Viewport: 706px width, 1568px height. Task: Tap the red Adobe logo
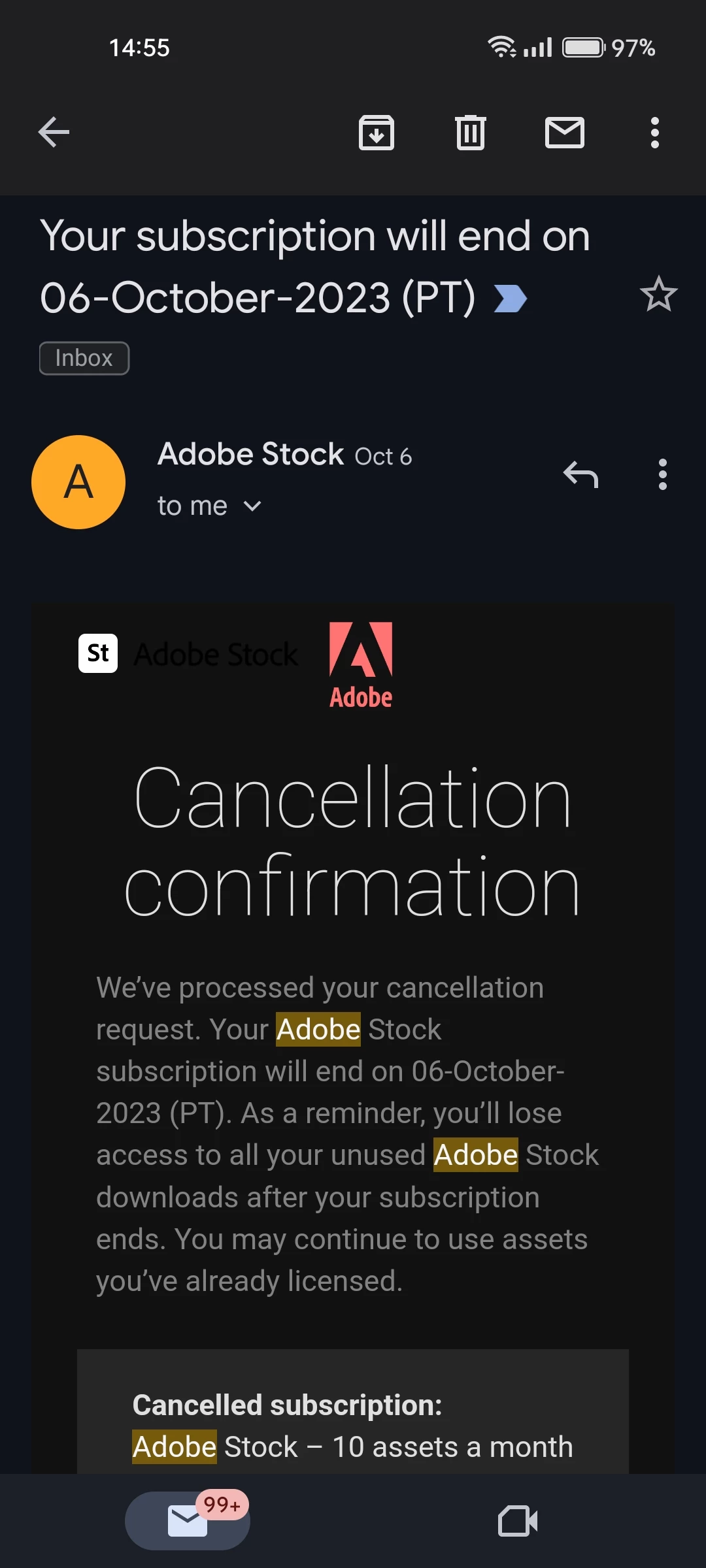(361, 664)
